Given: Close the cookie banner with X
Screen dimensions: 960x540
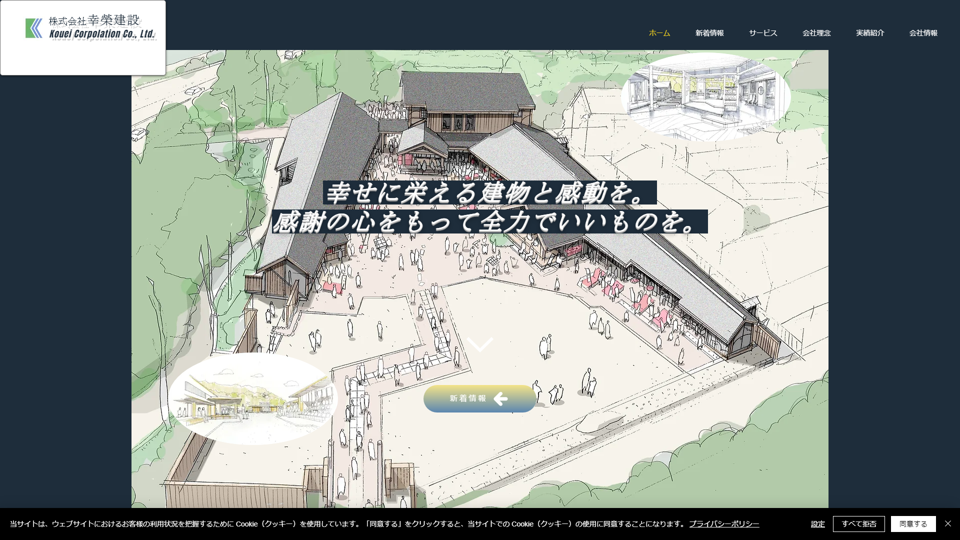Looking at the screenshot, I should 948,524.
